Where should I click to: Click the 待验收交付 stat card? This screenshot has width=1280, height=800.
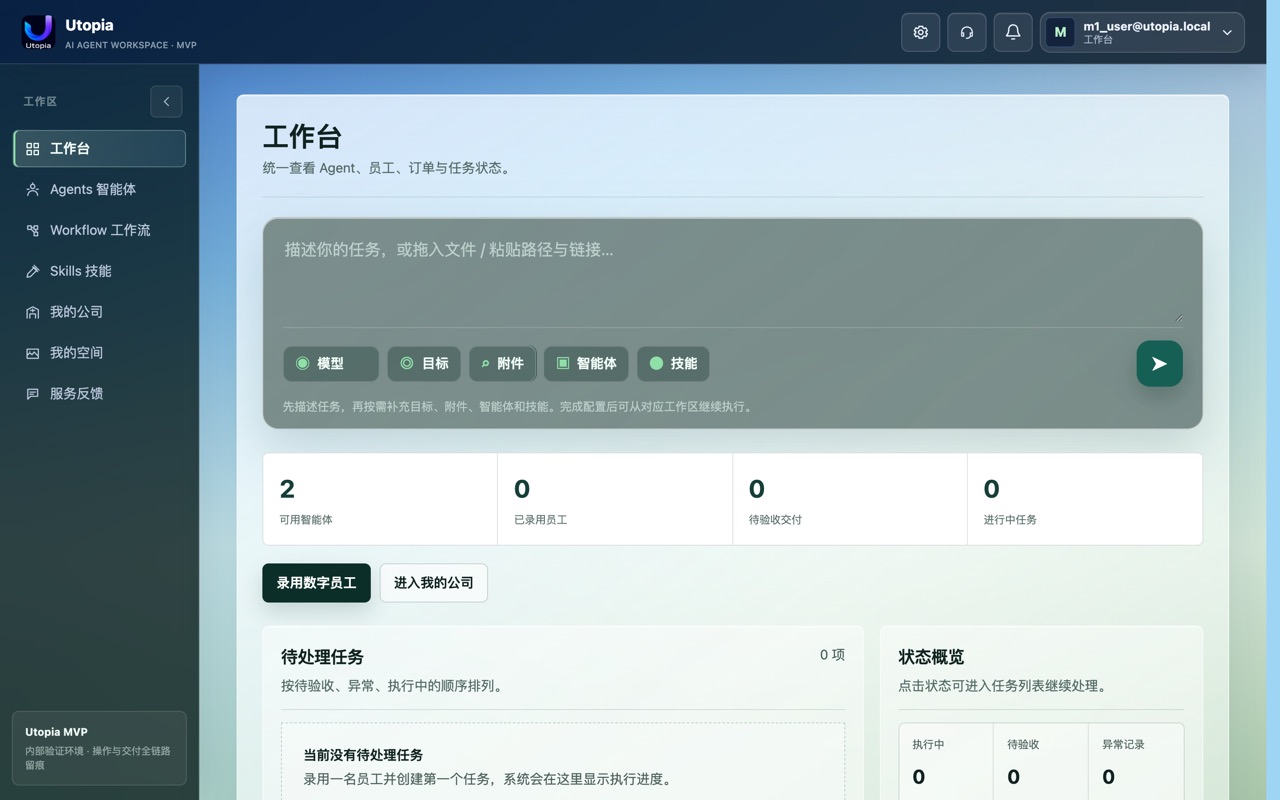click(x=850, y=499)
